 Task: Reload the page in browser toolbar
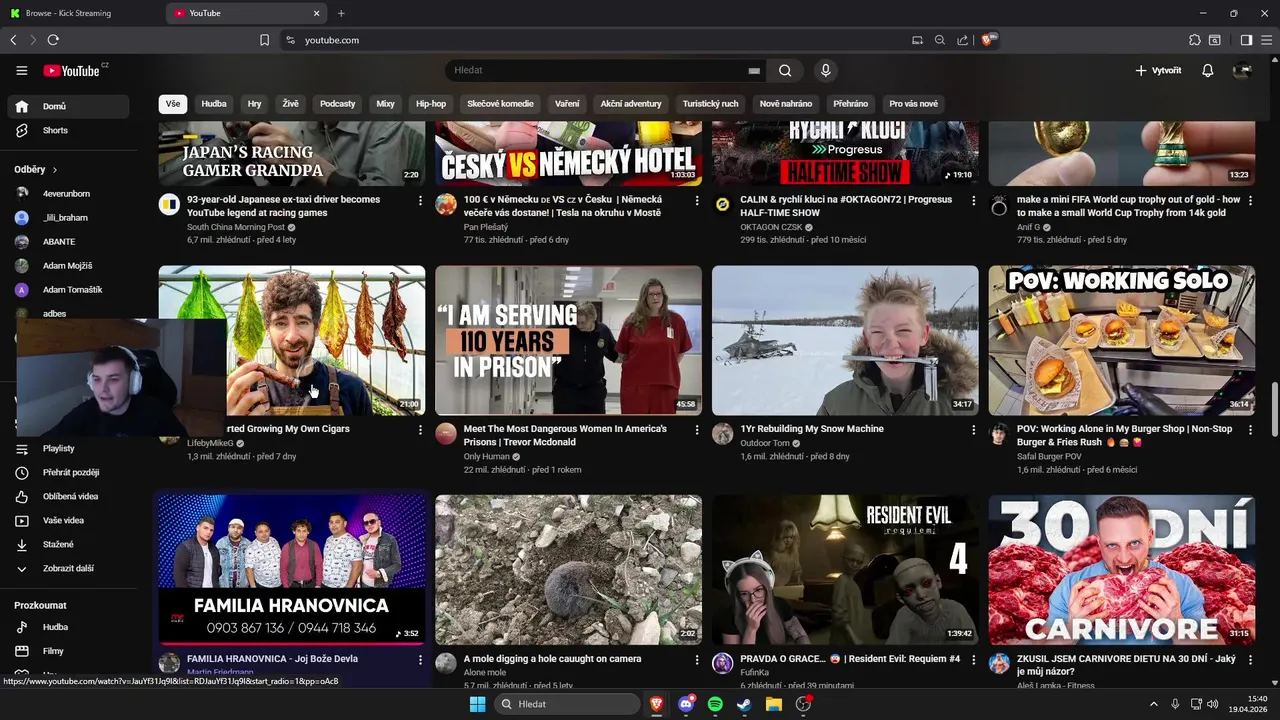[x=53, y=40]
